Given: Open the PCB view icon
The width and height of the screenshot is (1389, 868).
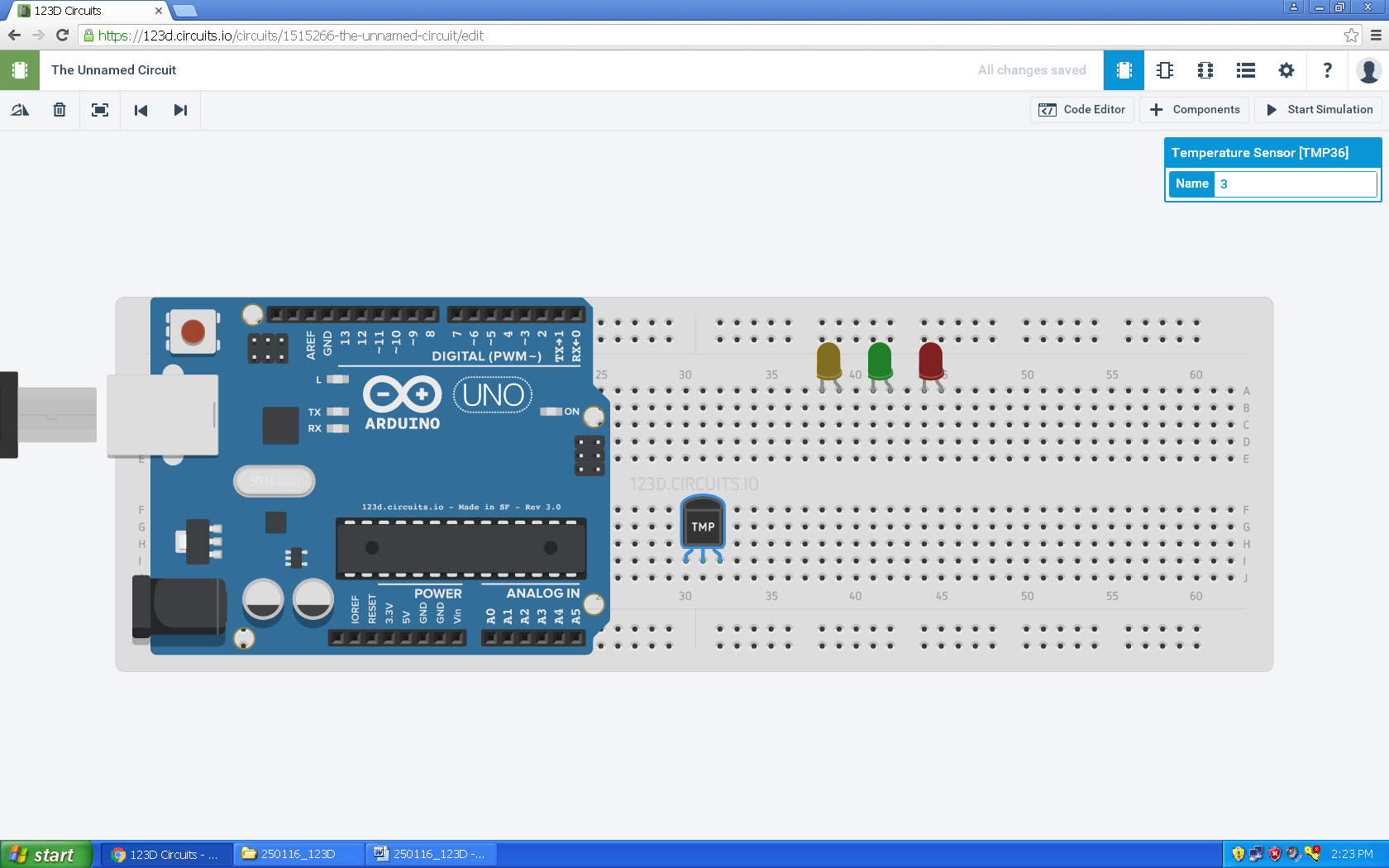Looking at the screenshot, I should click(x=1205, y=70).
